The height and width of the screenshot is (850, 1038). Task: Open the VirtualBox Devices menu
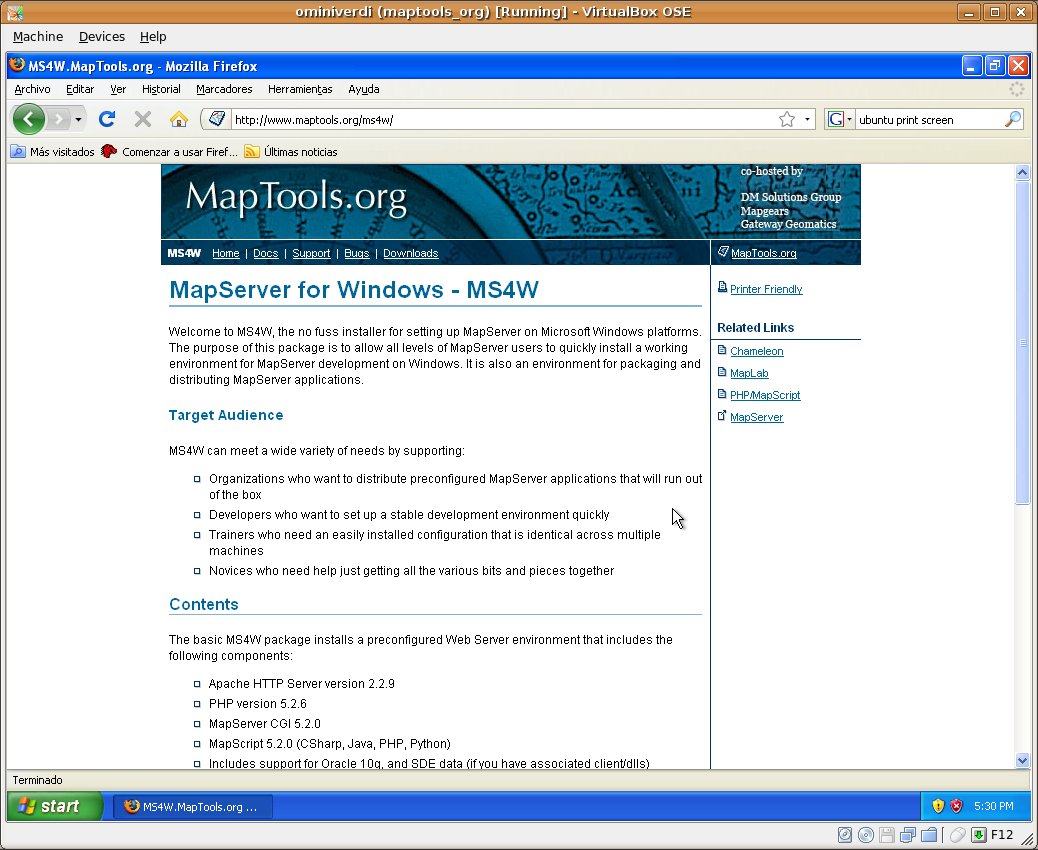pyautogui.click(x=102, y=37)
